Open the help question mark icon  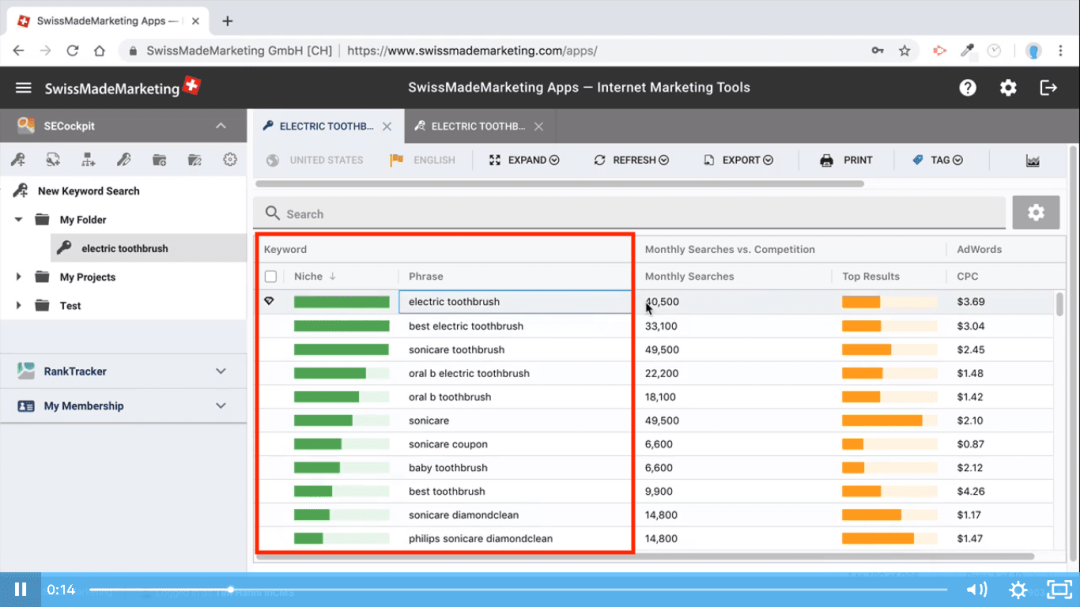(x=968, y=88)
